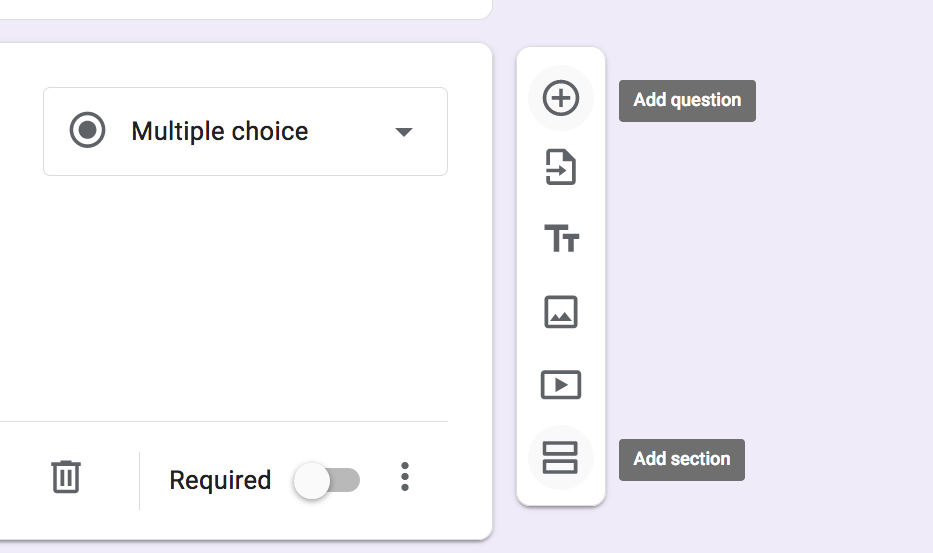Open more options three-dot menu
Image resolution: width=933 pixels, height=553 pixels.
405,477
